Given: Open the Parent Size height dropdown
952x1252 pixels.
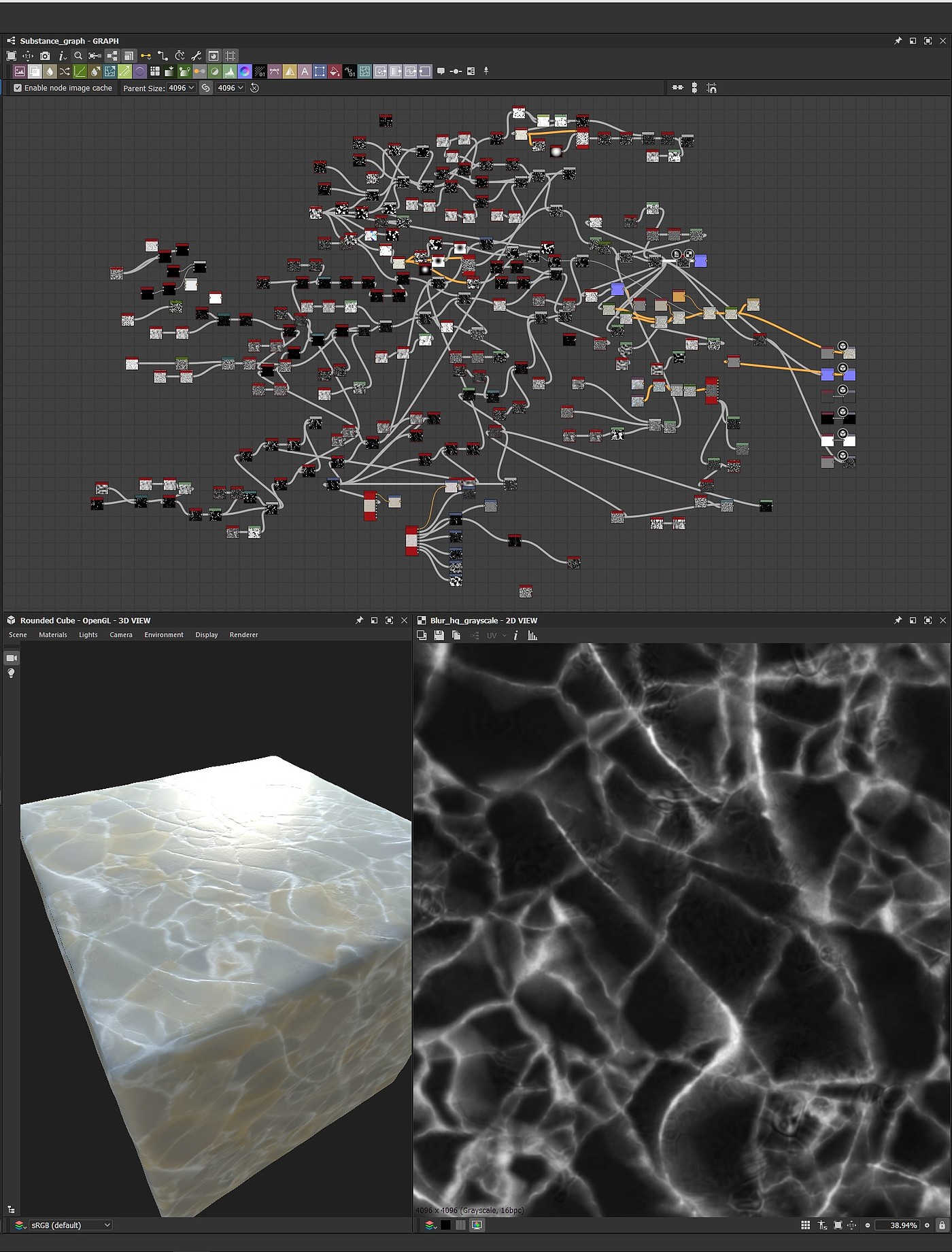Looking at the screenshot, I should (x=231, y=88).
